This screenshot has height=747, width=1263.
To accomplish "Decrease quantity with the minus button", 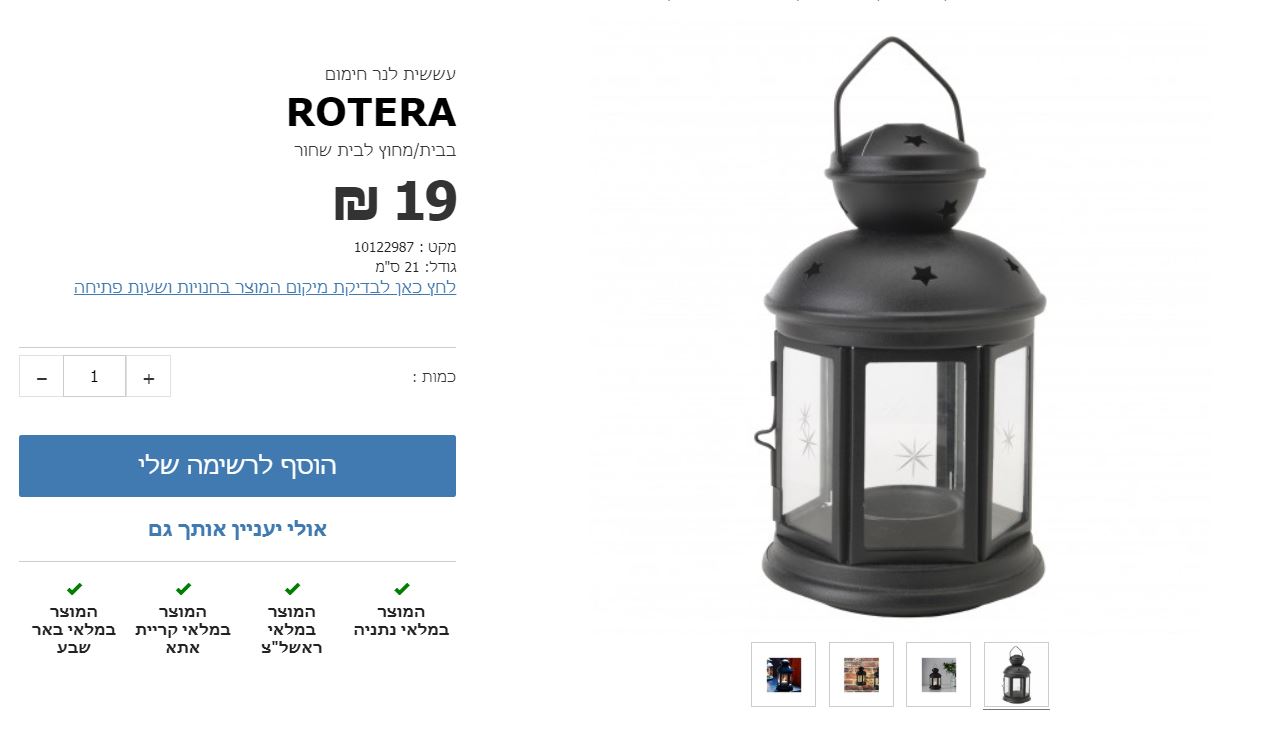I will 41,376.
